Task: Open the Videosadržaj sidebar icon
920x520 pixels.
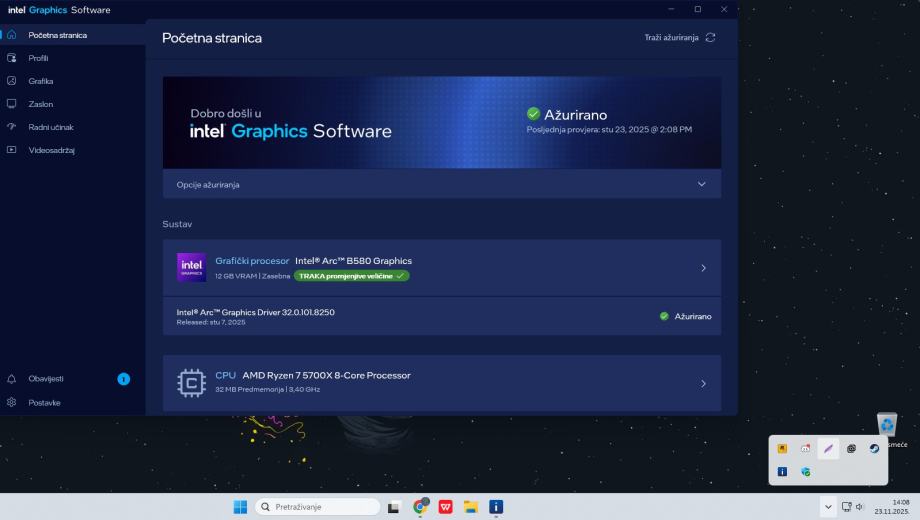Action: (11, 150)
